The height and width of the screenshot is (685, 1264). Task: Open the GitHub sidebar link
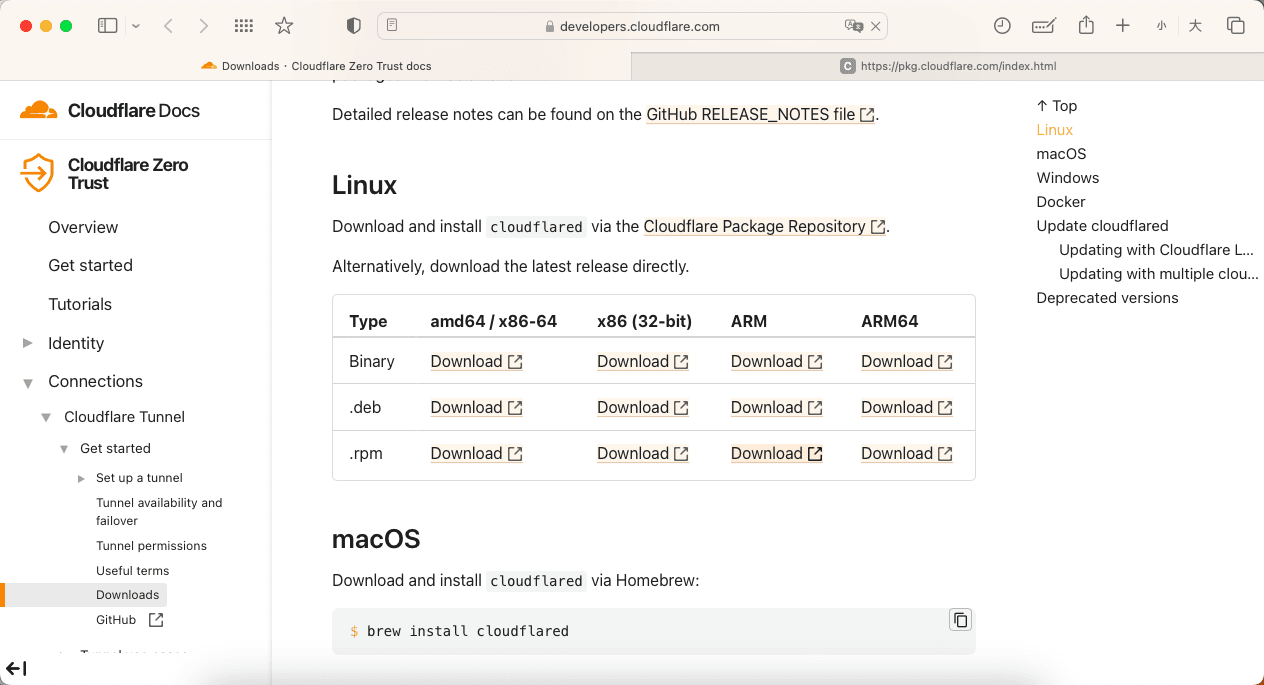[116, 620]
